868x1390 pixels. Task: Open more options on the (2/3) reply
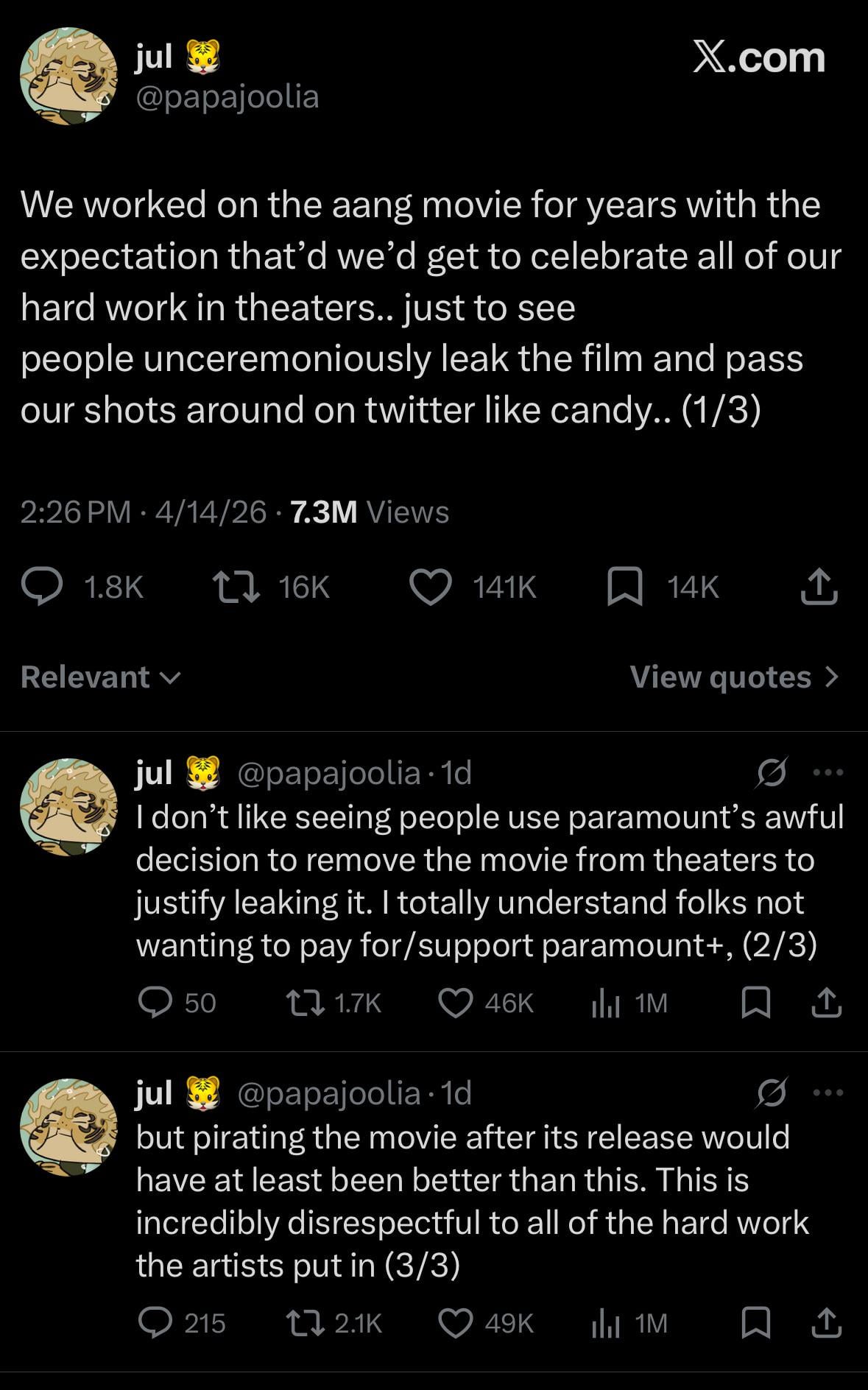[828, 772]
